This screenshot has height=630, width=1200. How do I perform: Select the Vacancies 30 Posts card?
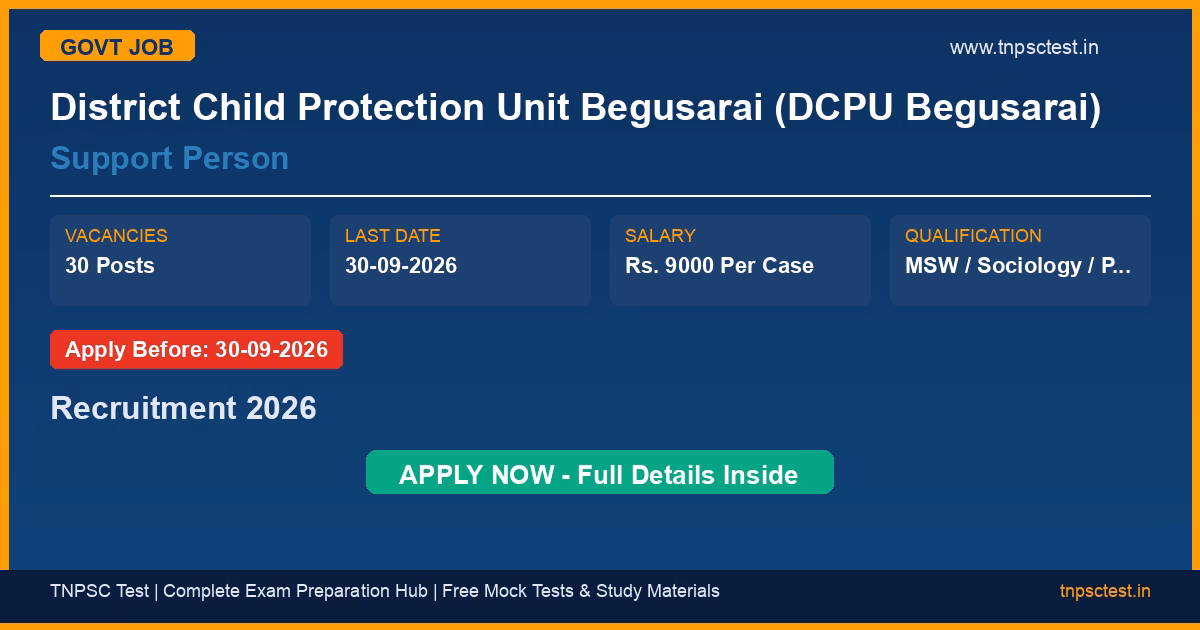coord(180,260)
